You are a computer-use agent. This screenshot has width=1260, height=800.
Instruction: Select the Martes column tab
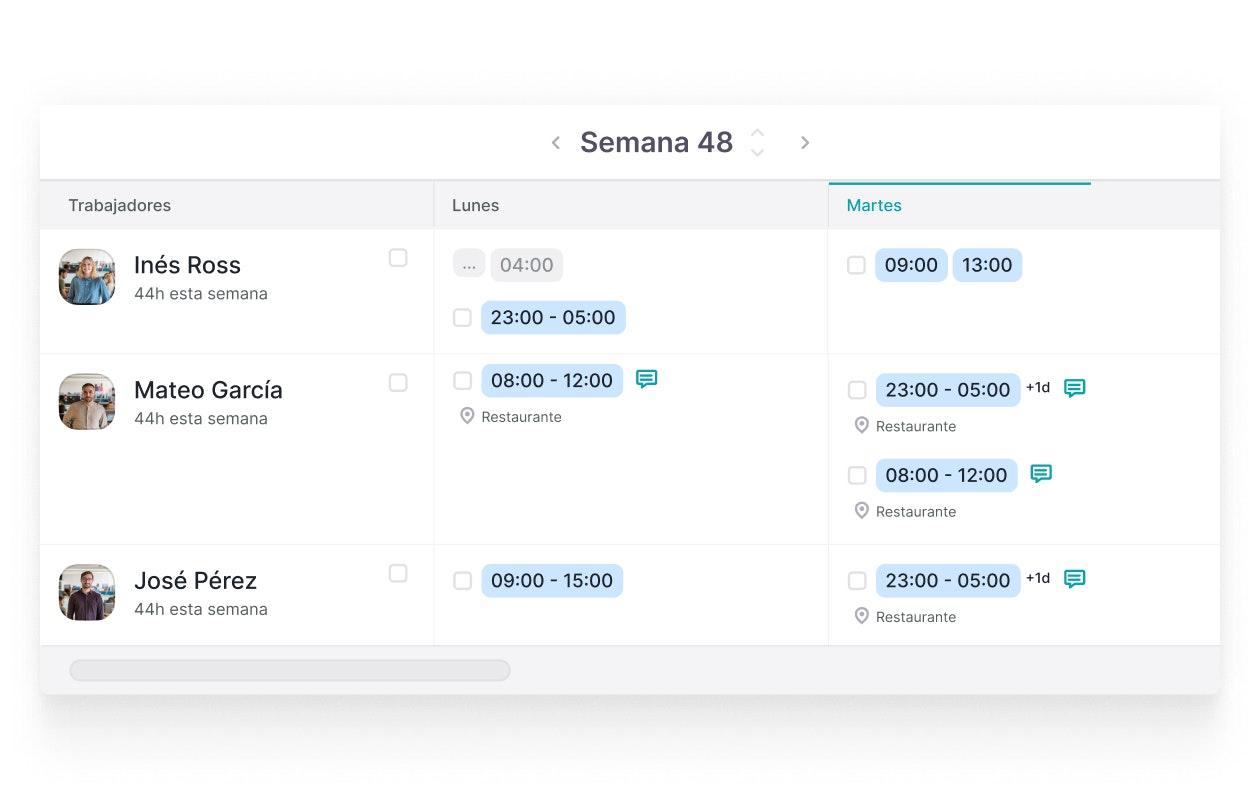(x=874, y=206)
